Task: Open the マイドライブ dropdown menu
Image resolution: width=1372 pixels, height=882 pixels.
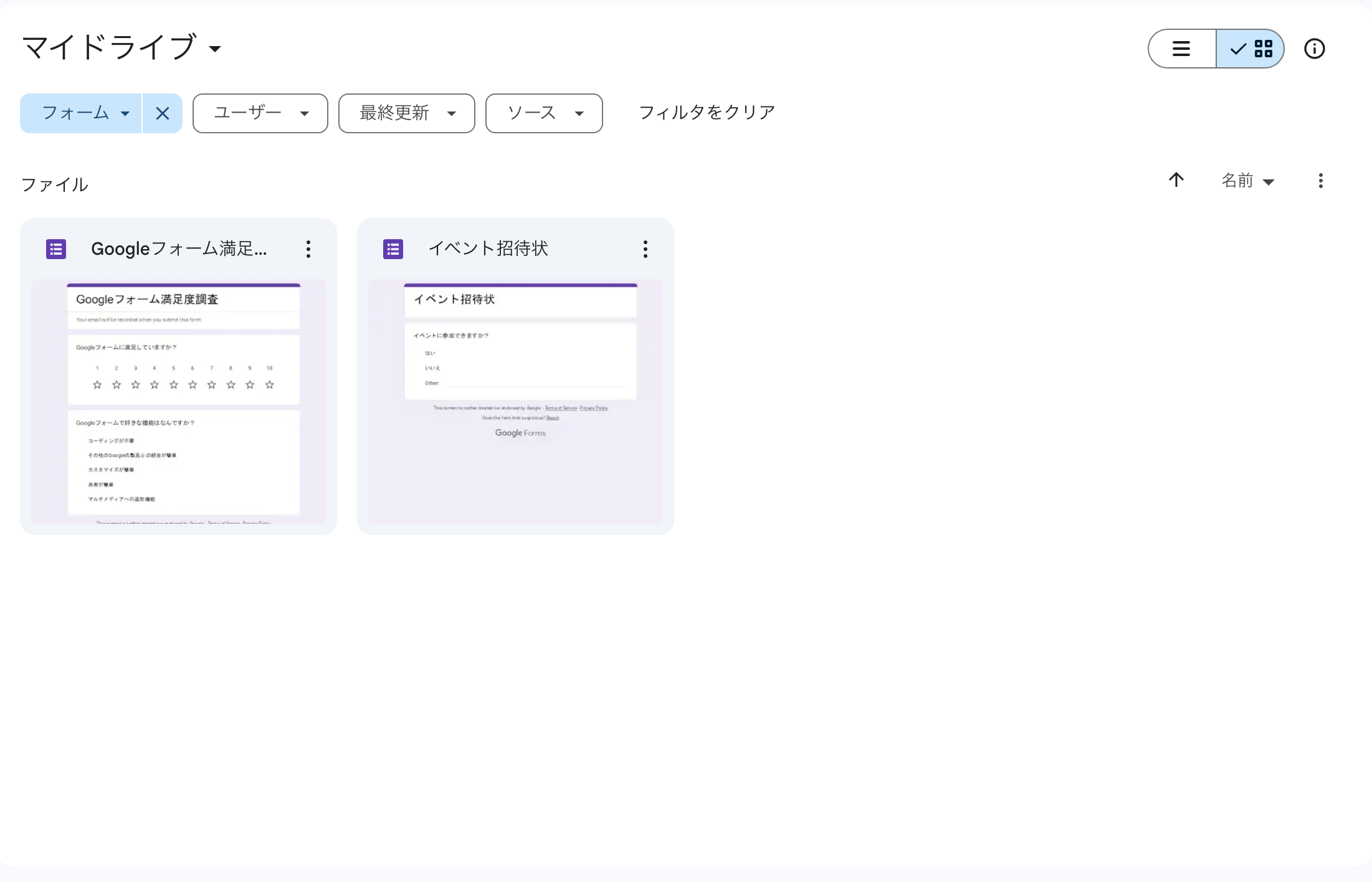Action: pyautogui.click(x=122, y=48)
